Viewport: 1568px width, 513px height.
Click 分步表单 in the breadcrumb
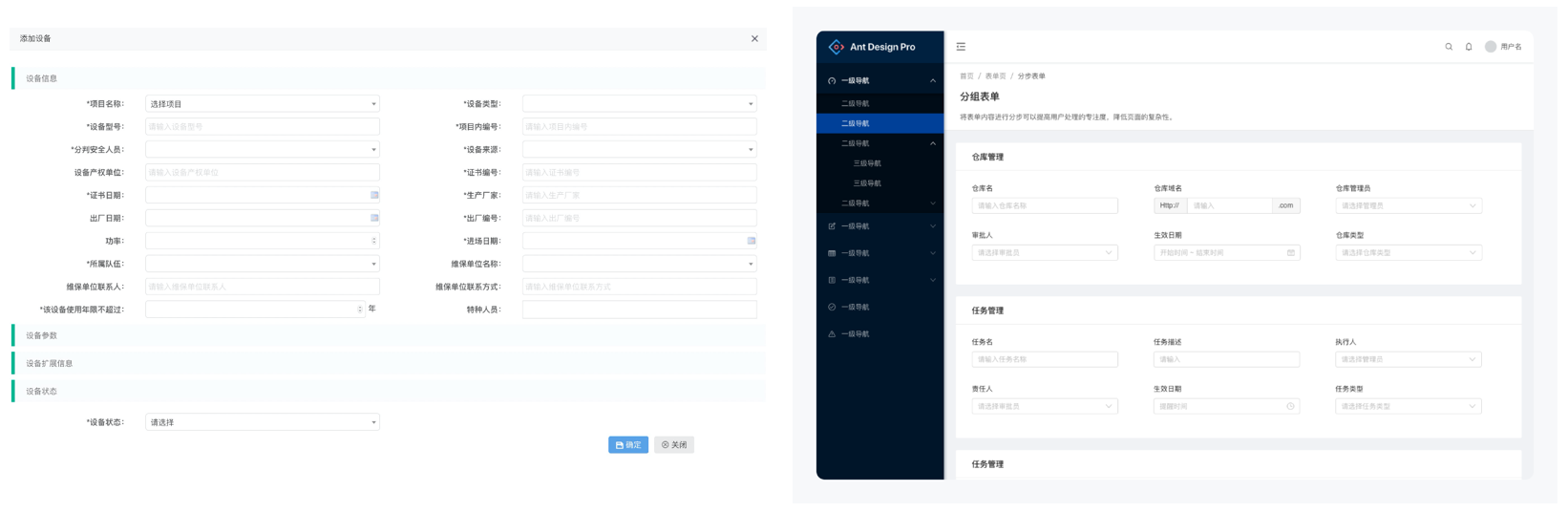coord(1031,76)
